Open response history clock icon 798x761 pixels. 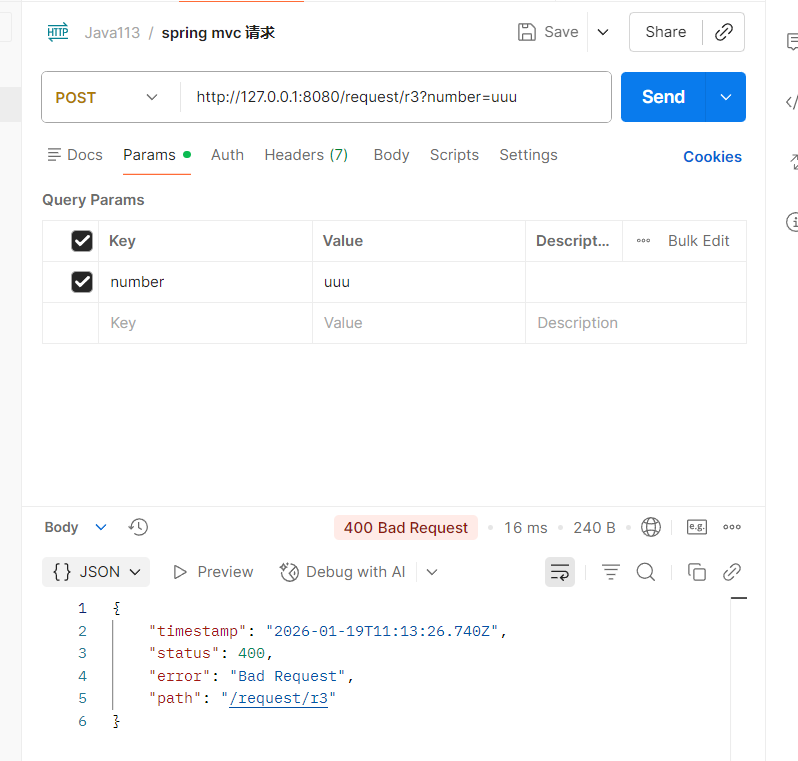(138, 527)
